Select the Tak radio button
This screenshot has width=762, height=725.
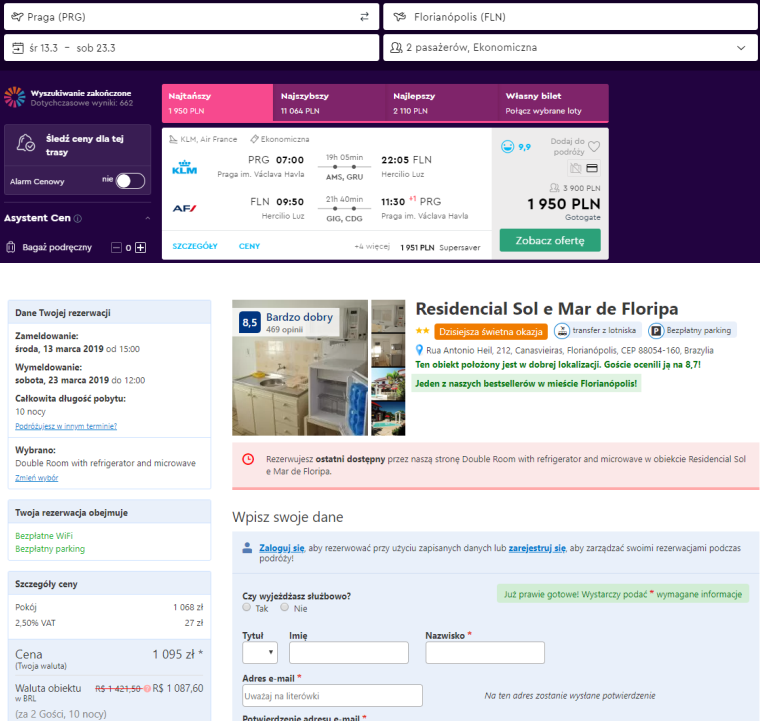[247, 607]
